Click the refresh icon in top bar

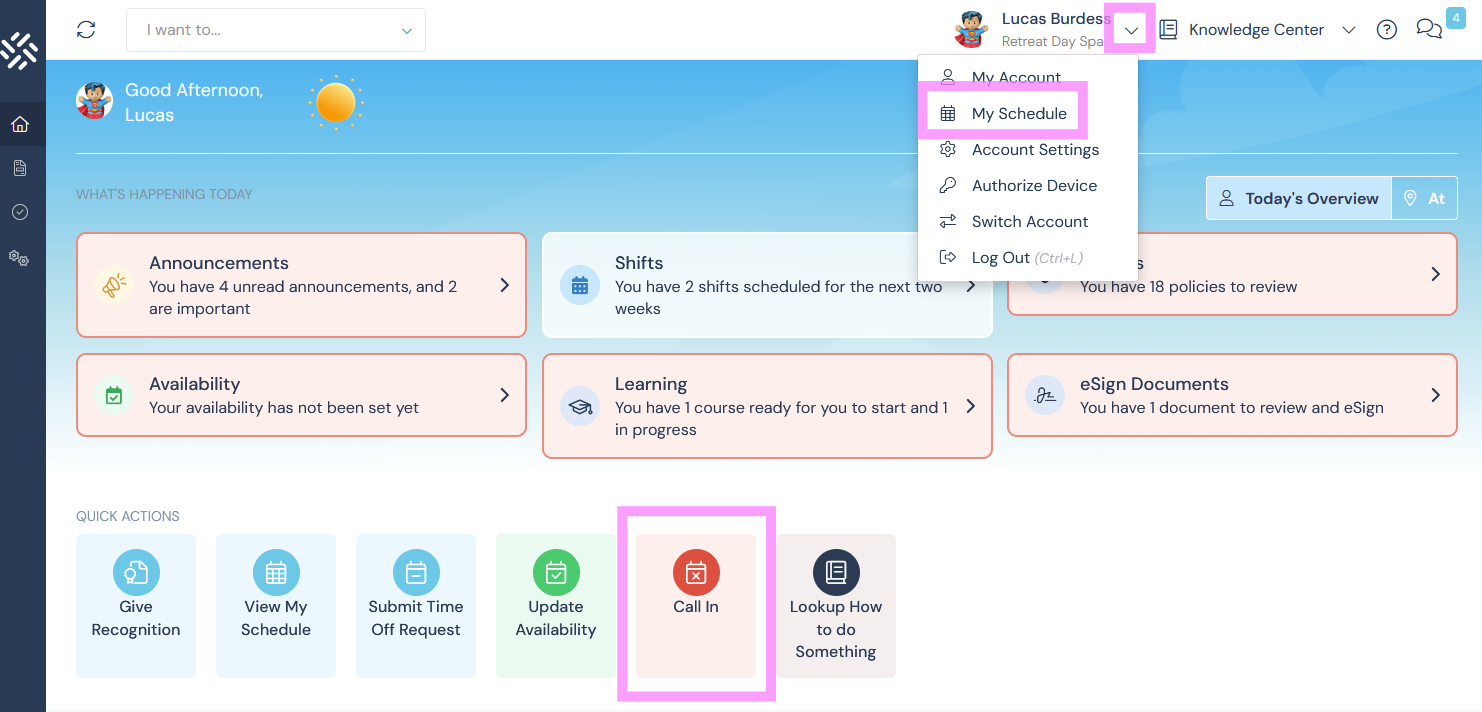86,30
